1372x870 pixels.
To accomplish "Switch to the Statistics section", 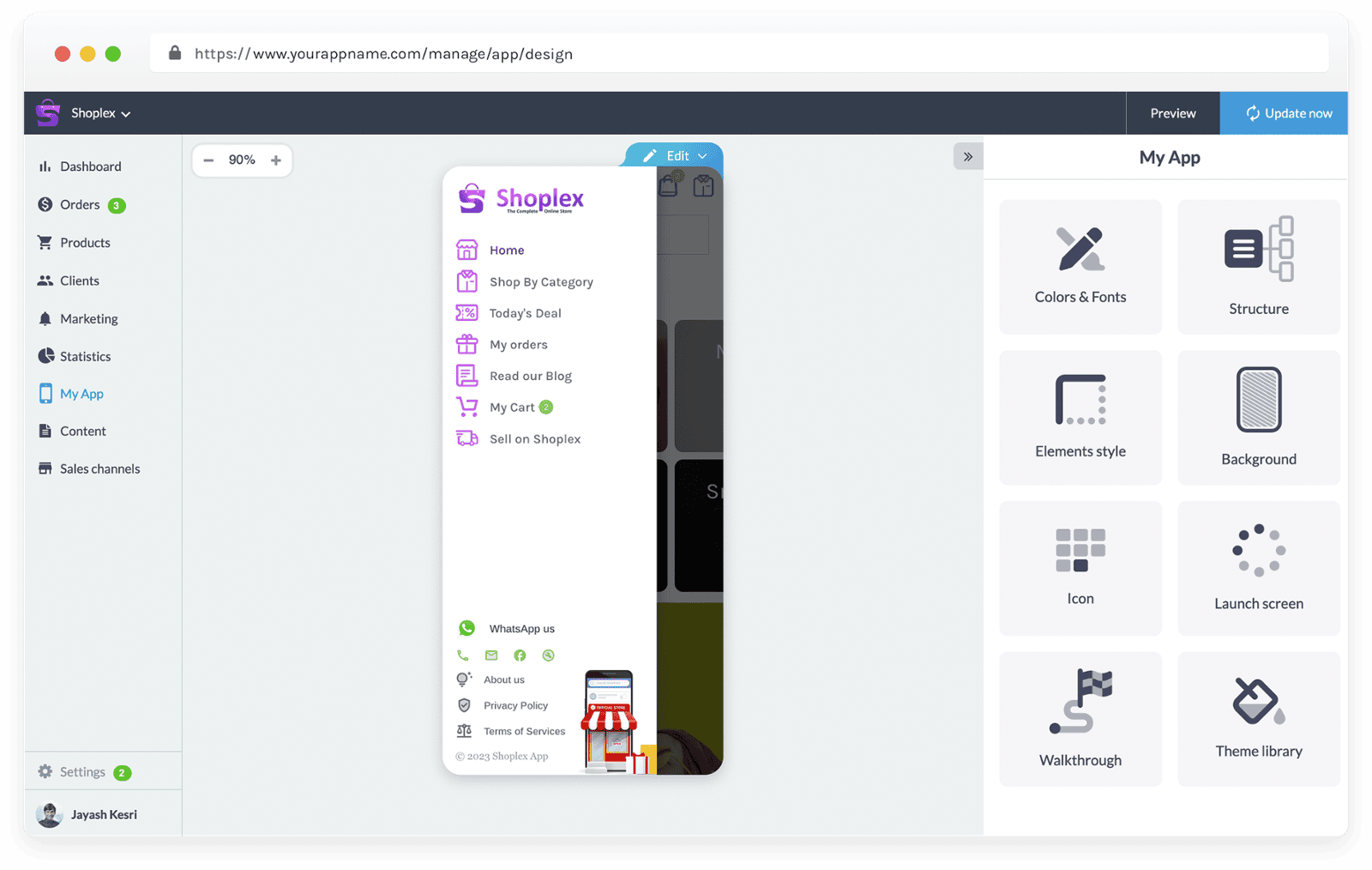I will 85,356.
